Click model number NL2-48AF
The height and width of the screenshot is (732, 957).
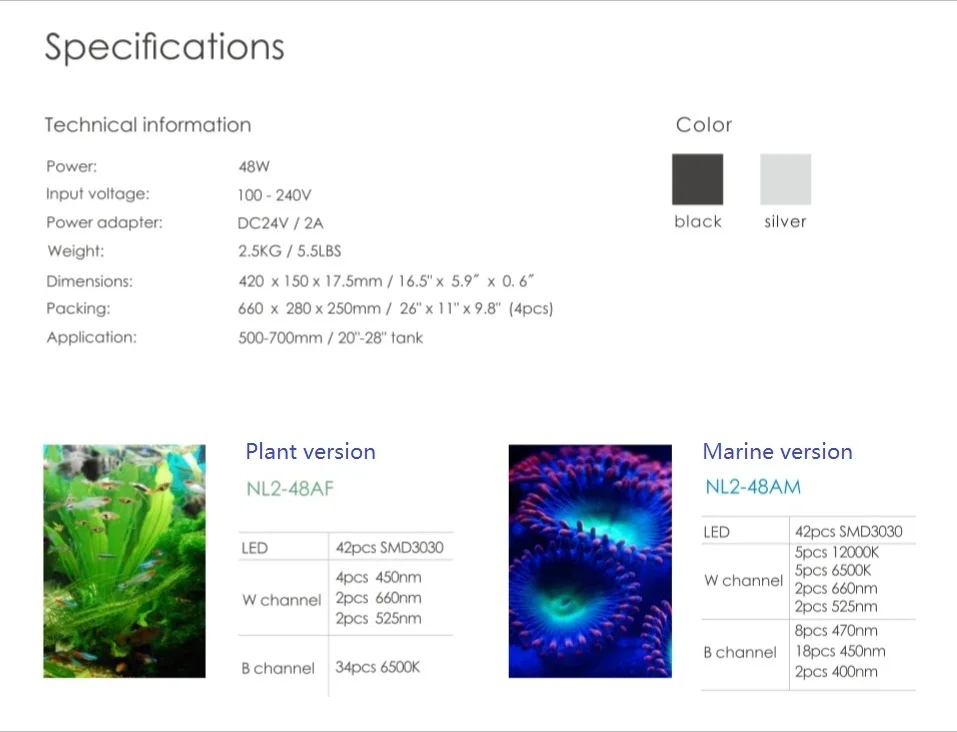pos(291,488)
